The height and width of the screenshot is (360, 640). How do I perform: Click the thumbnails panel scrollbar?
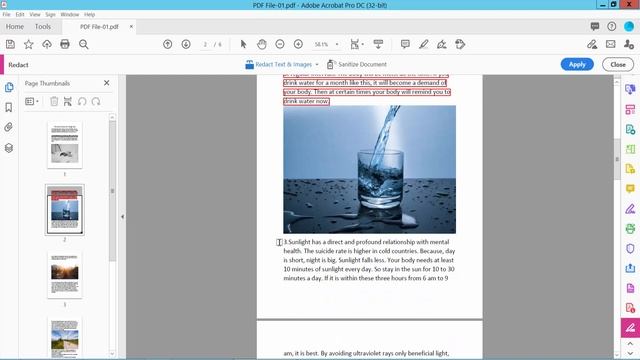pyautogui.click(x=112, y=191)
